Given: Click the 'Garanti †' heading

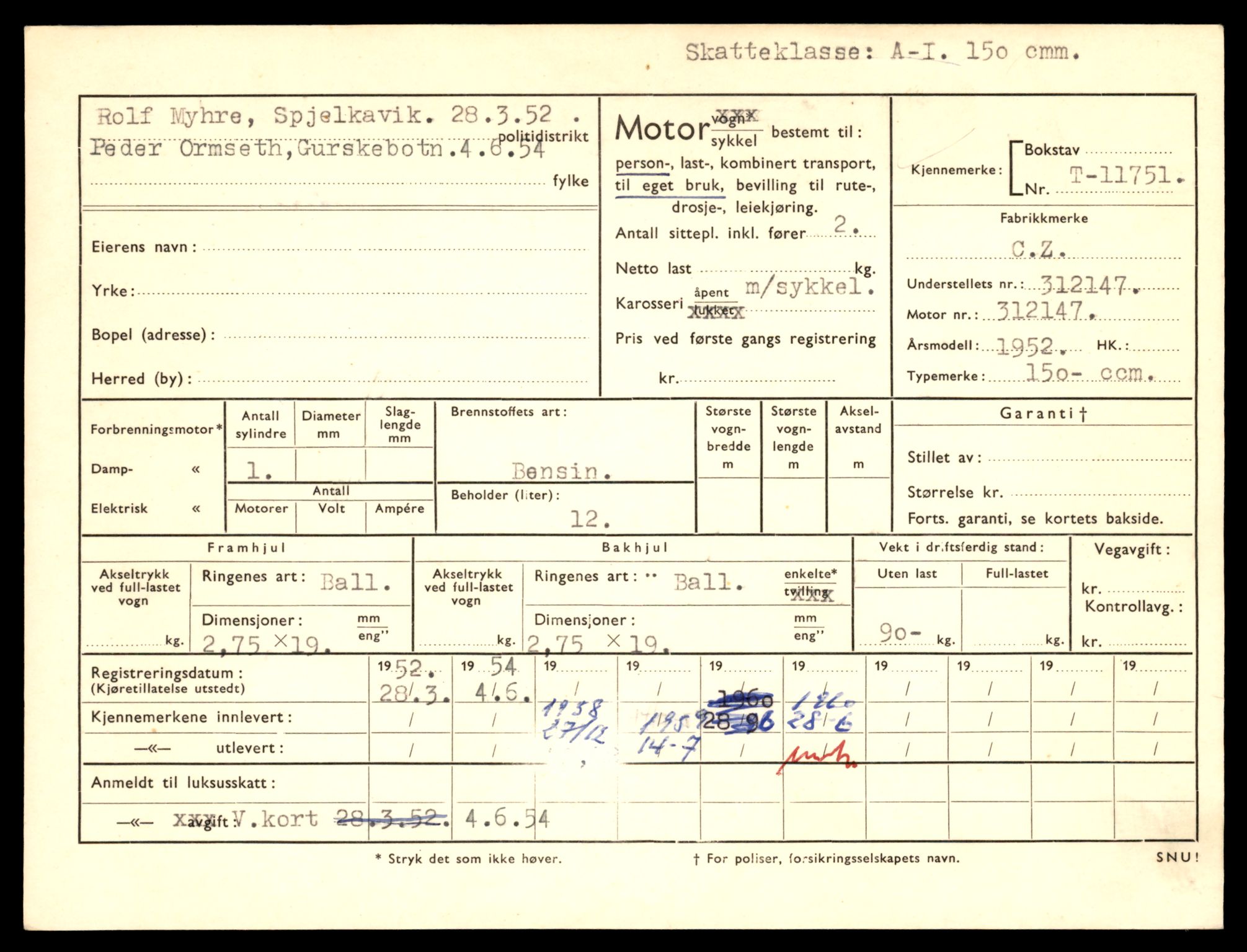Looking at the screenshot, I should pos(1043,413).
